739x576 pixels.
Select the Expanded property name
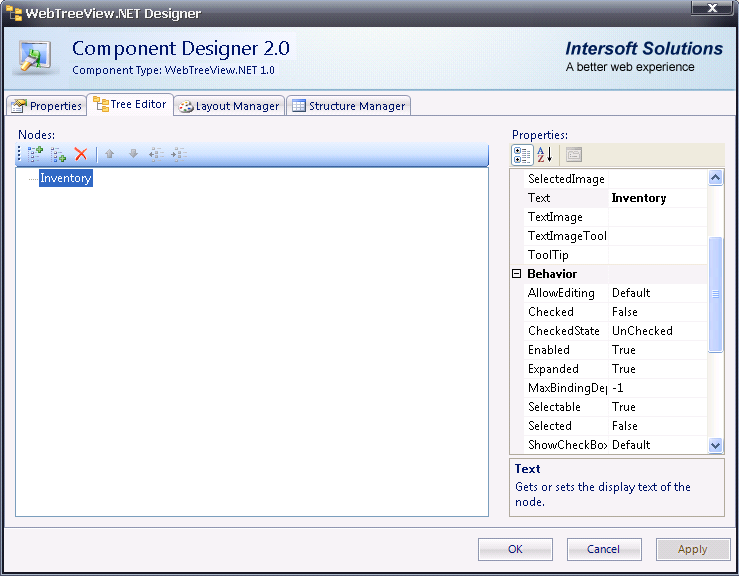553,369
